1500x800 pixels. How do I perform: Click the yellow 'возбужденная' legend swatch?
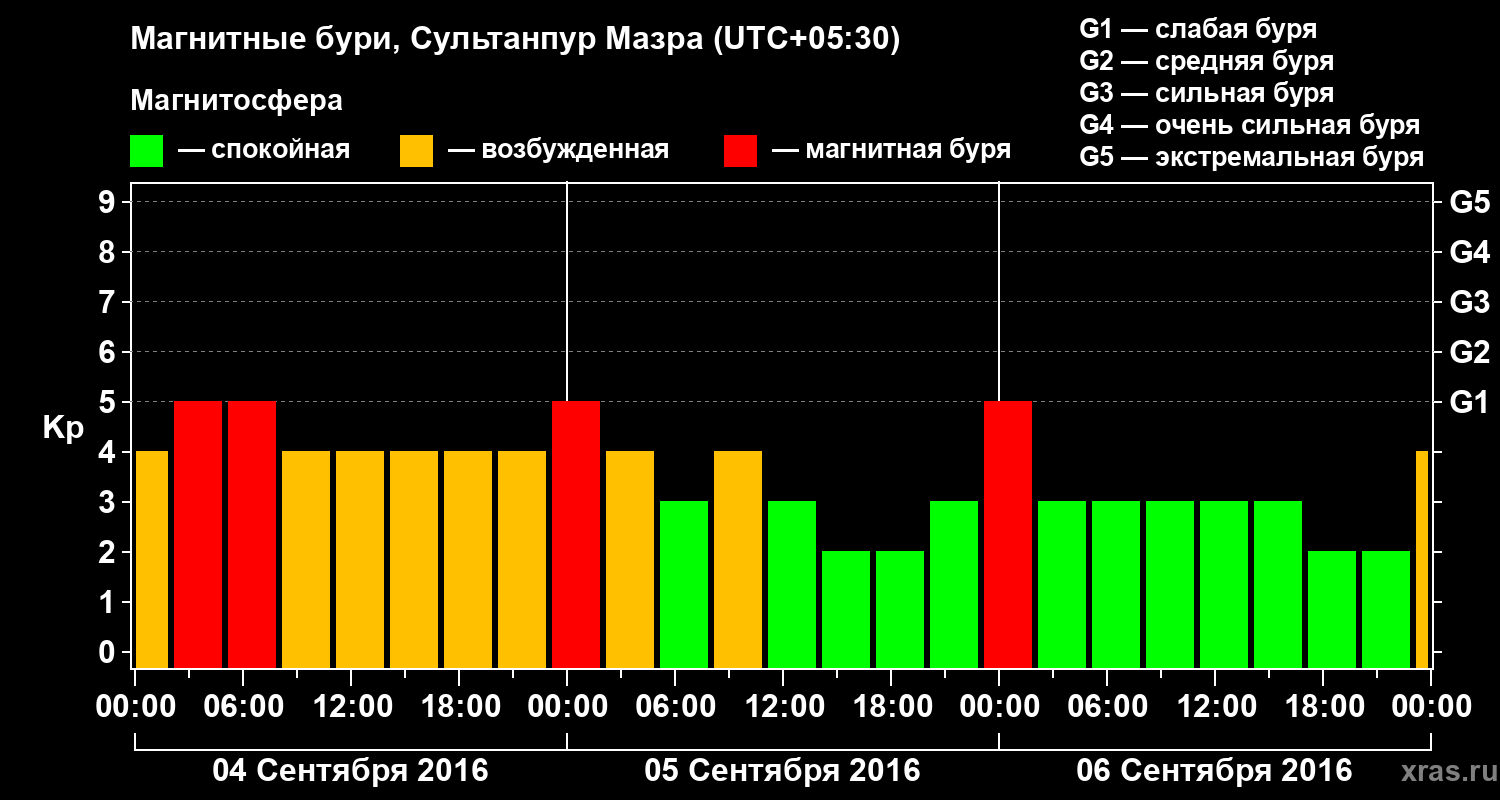tap(416, 150)
